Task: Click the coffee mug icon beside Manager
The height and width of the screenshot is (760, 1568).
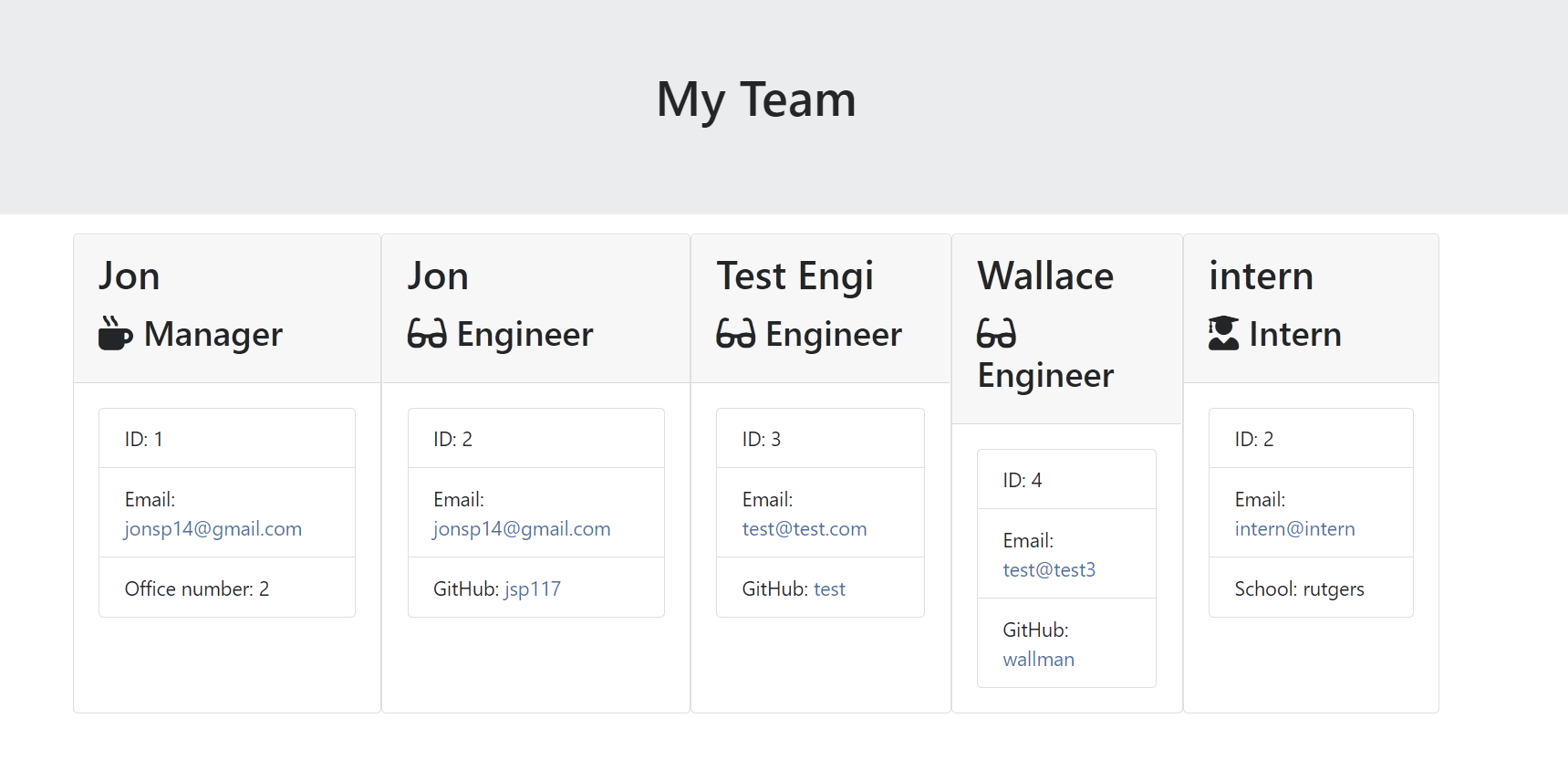Action: tap(116, 334)
